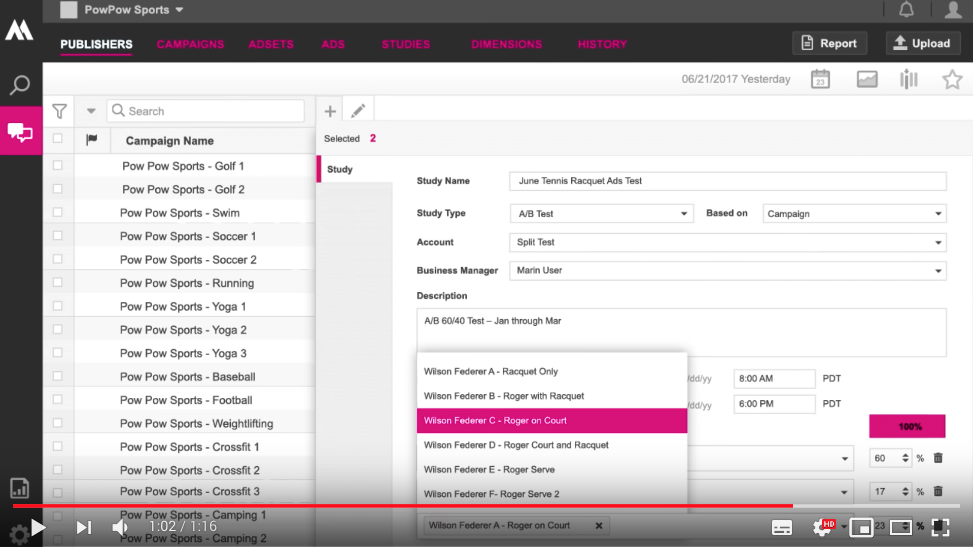This screenshot has height=547, width=973.
Task: Click the Upload button
Action: 923,43
